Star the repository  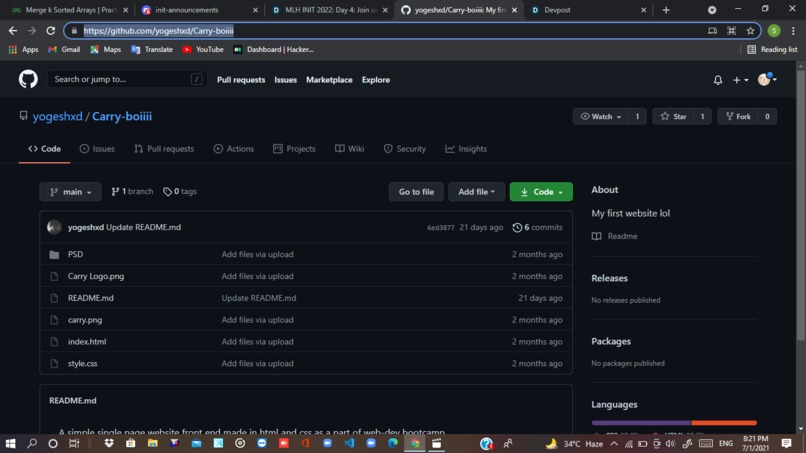[673, 117]
